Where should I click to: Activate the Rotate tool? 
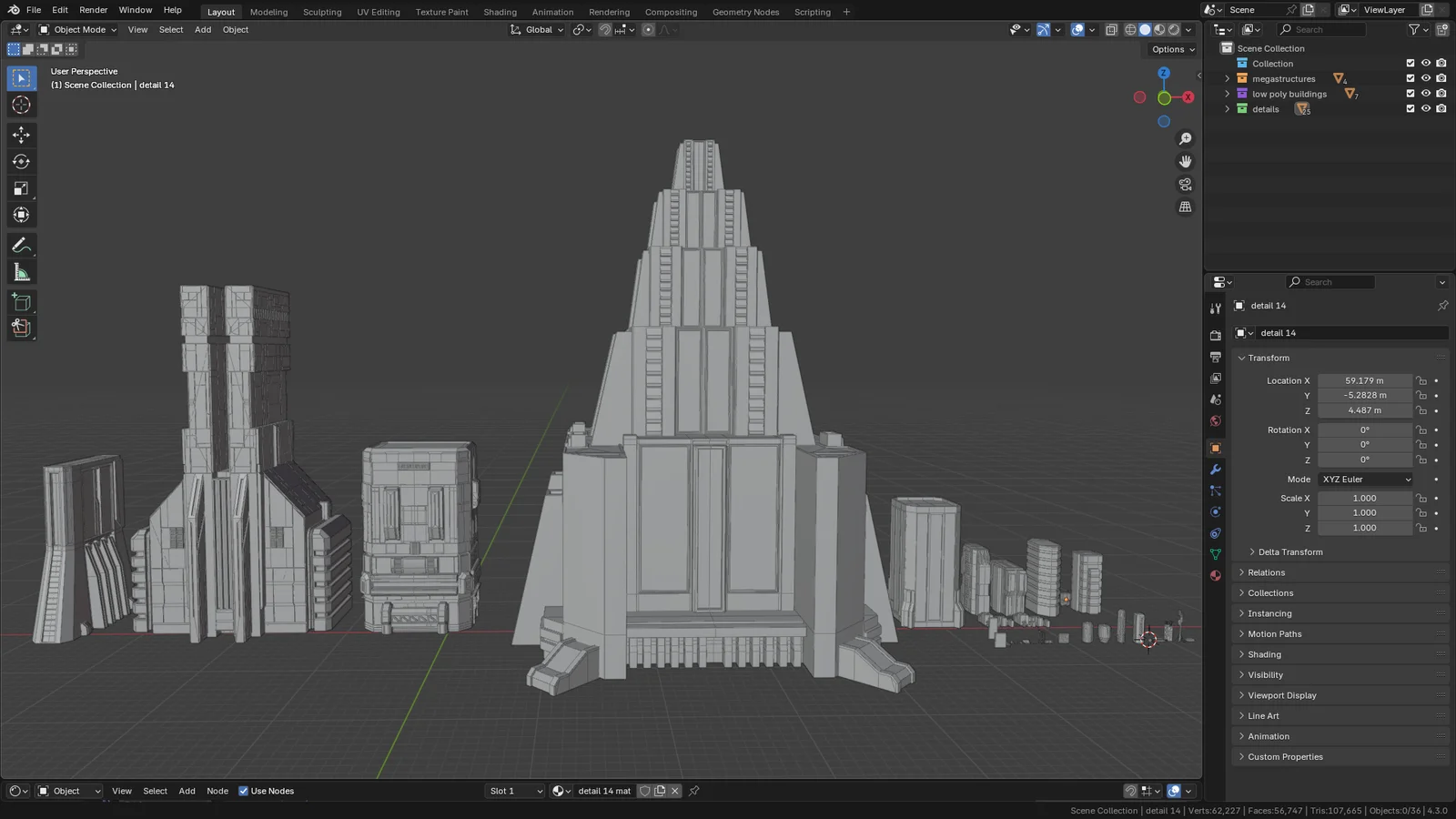tap(21, 161)
